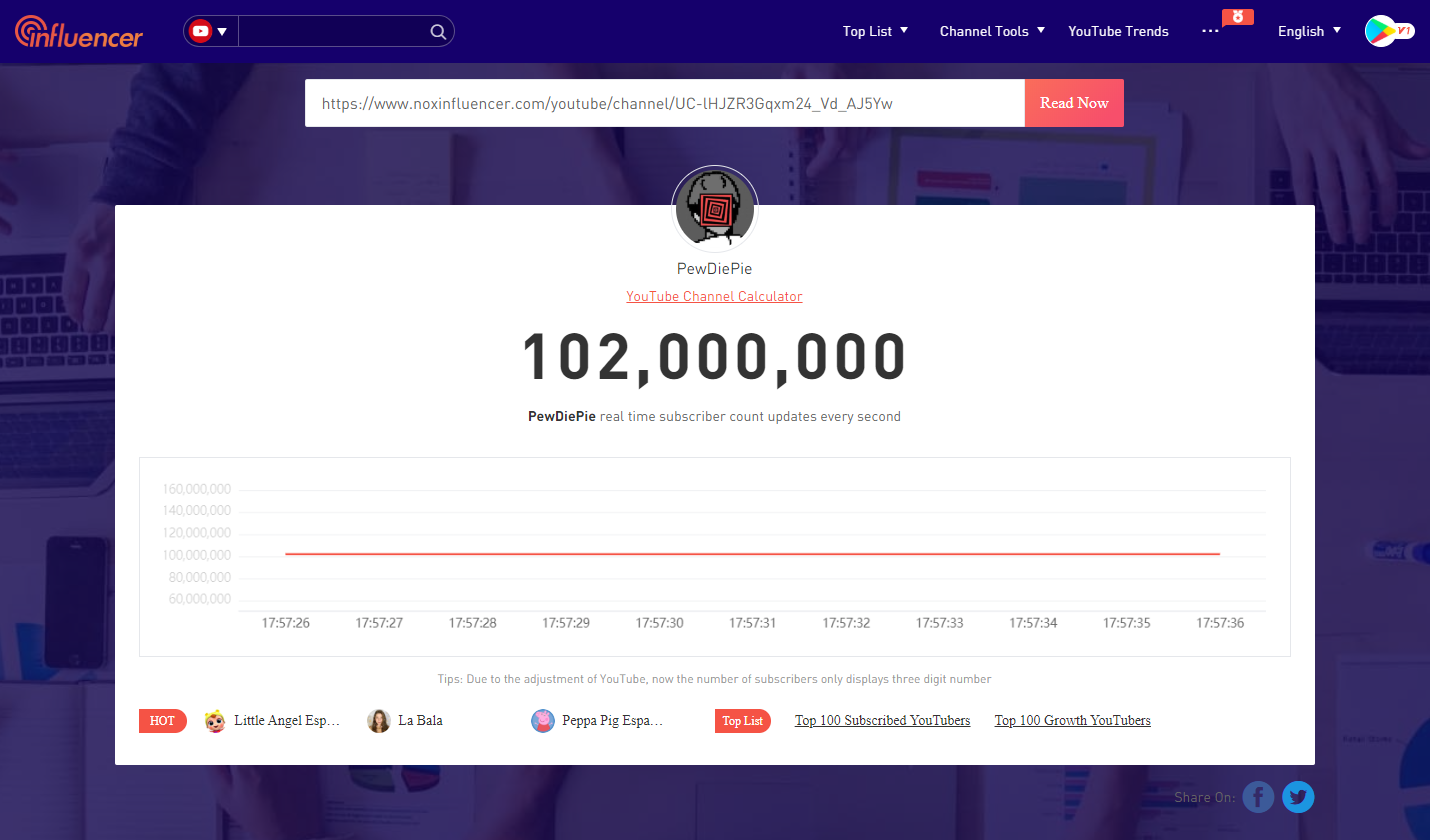Image resolution: width=1430 pixels, height=840 pixels.
Task: Open Top 100 Growth YouTubers
Action: click(1072, 720)
